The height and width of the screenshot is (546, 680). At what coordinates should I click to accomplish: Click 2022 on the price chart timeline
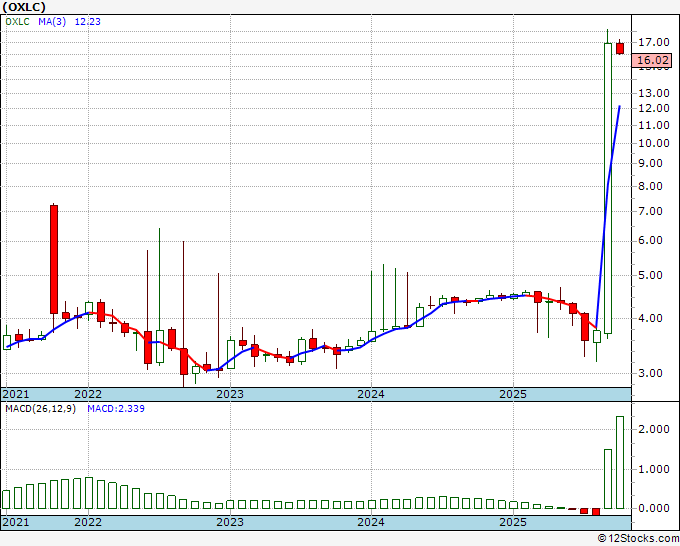88,394
